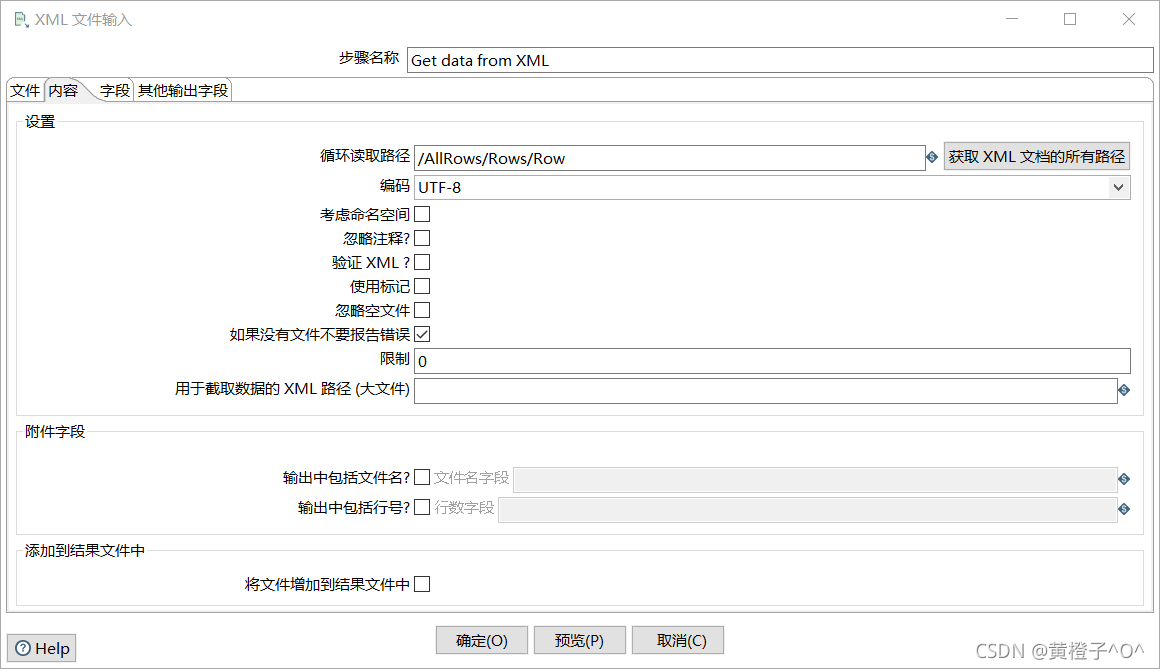Click variable icon next to 文件名字段 field
Viewport: 1160px width, 669px height.
click(1124, 480)
